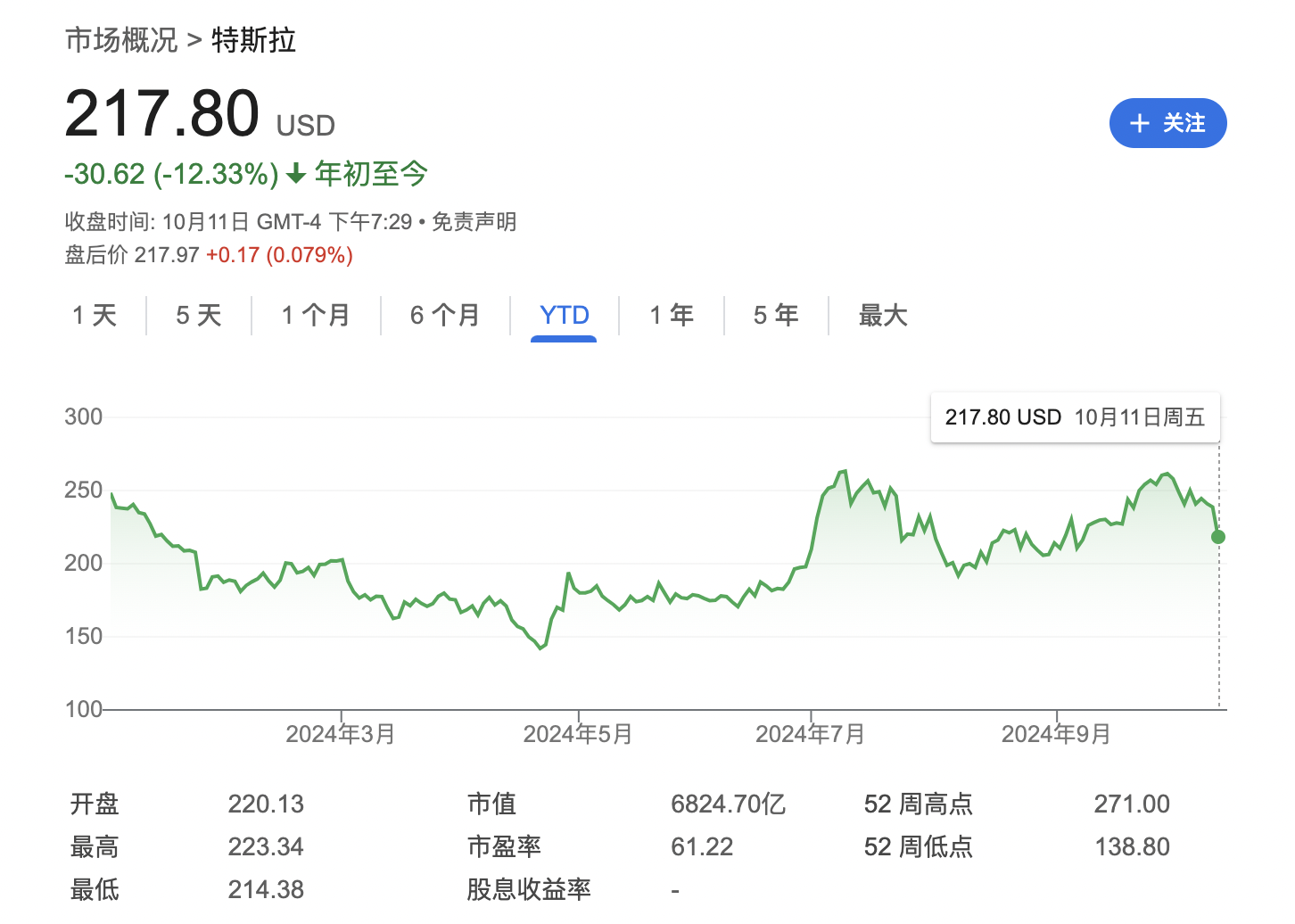The height and width of the screenshot is (924, 1295).
Task: Click the plus 关注 follow button
Action: click(x=1167, y=123)
